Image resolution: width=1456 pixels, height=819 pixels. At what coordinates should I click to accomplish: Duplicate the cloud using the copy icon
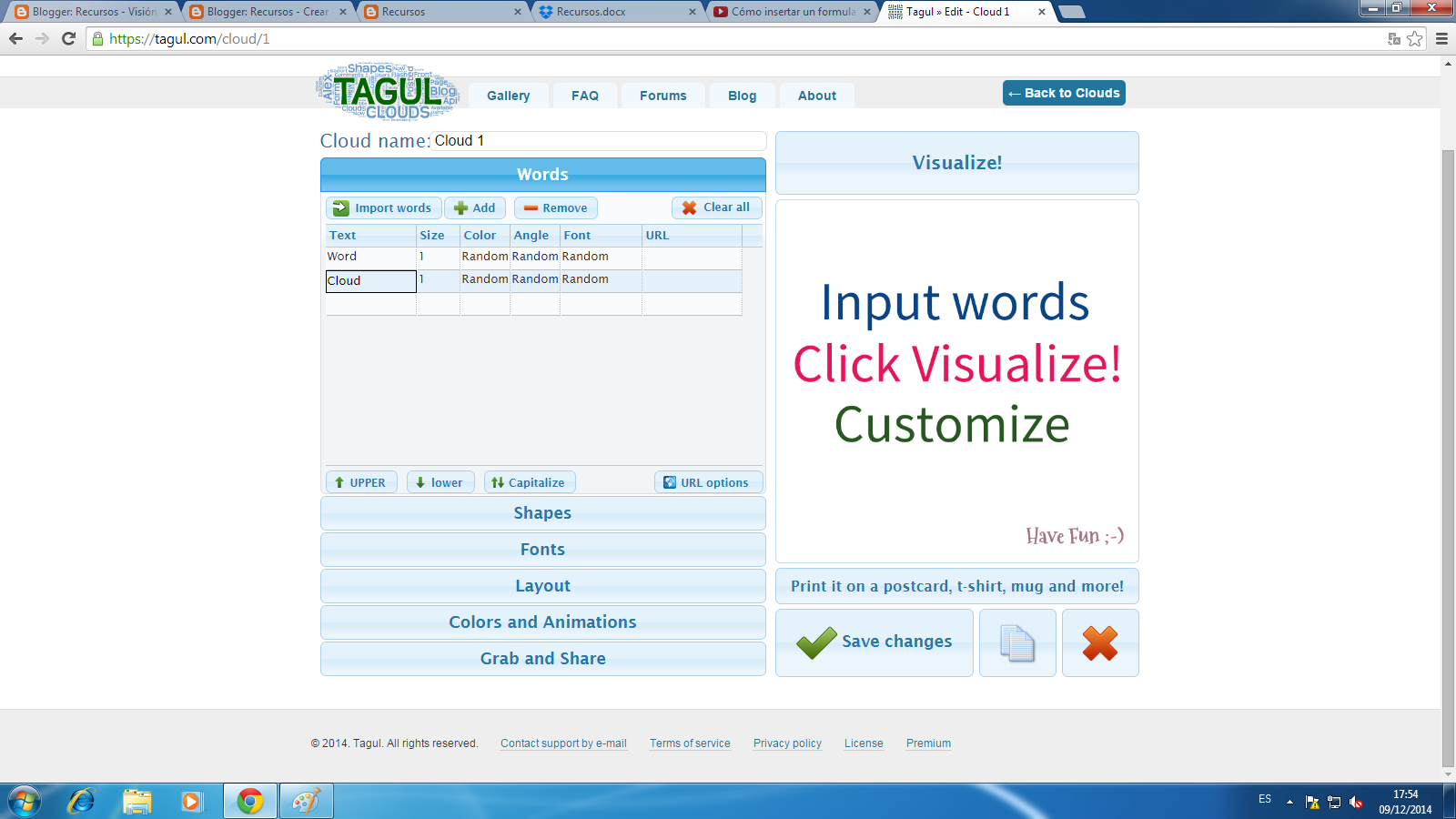[1016, 642]
